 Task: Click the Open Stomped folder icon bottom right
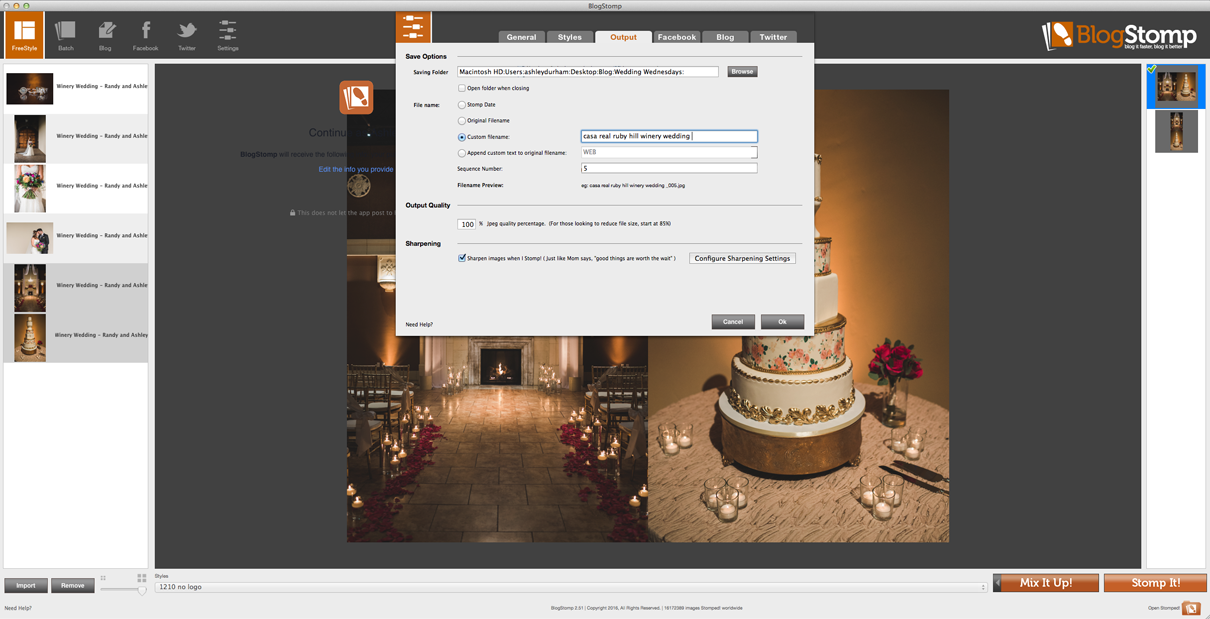[x=1192, y=607]
